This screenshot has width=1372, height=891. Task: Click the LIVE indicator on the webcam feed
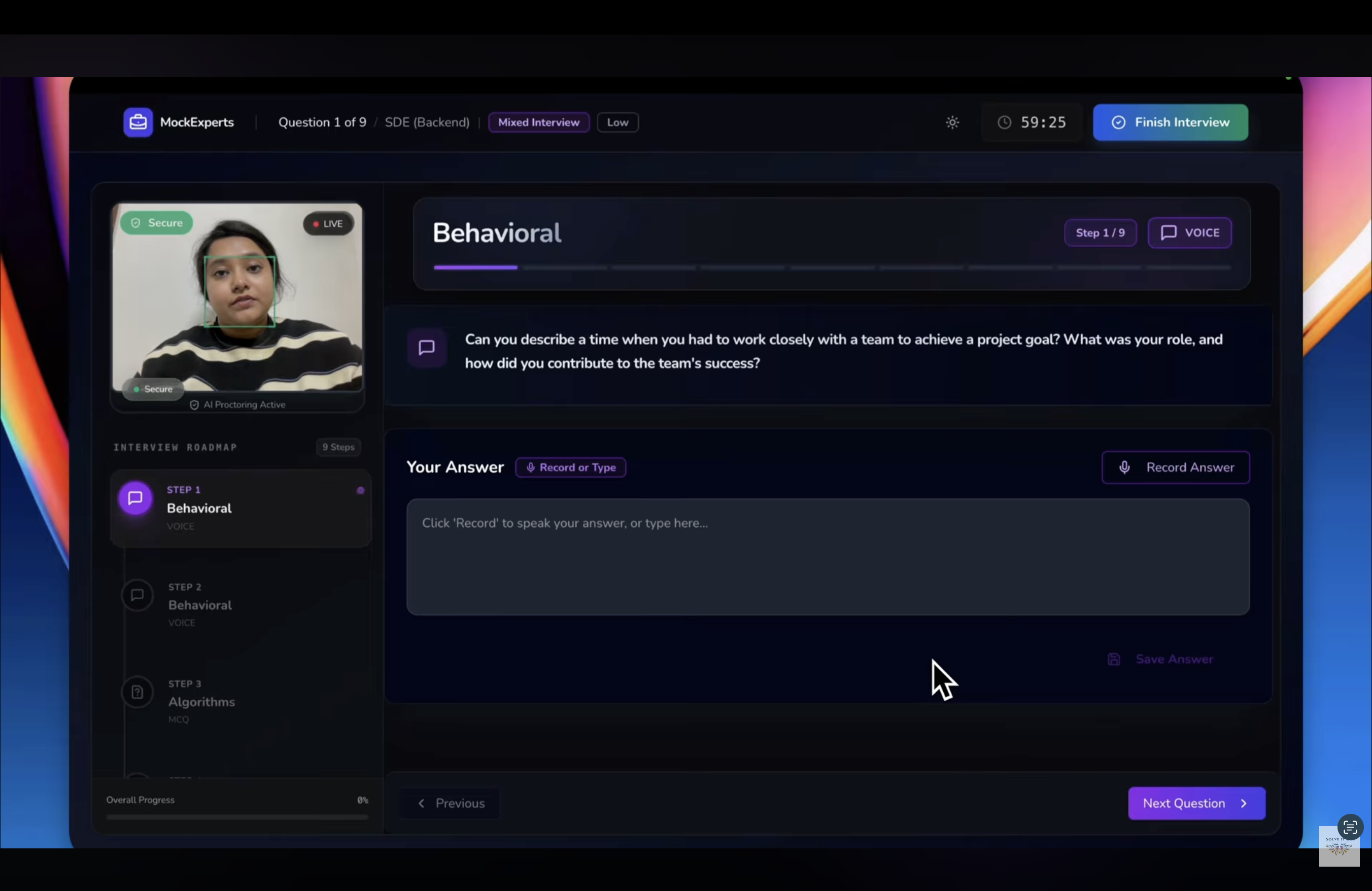click(328, 224)
